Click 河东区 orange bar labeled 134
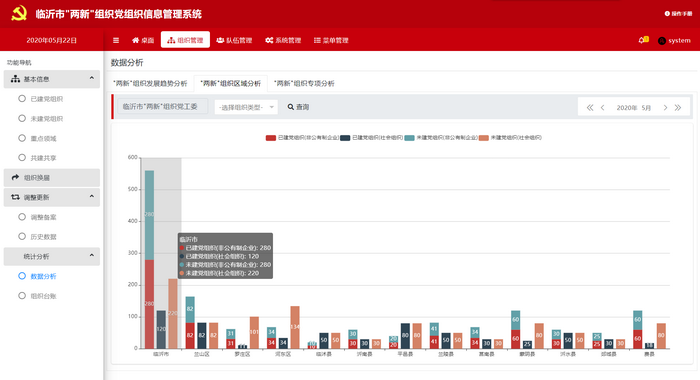The image size is (700, 380). pos(295,327)
